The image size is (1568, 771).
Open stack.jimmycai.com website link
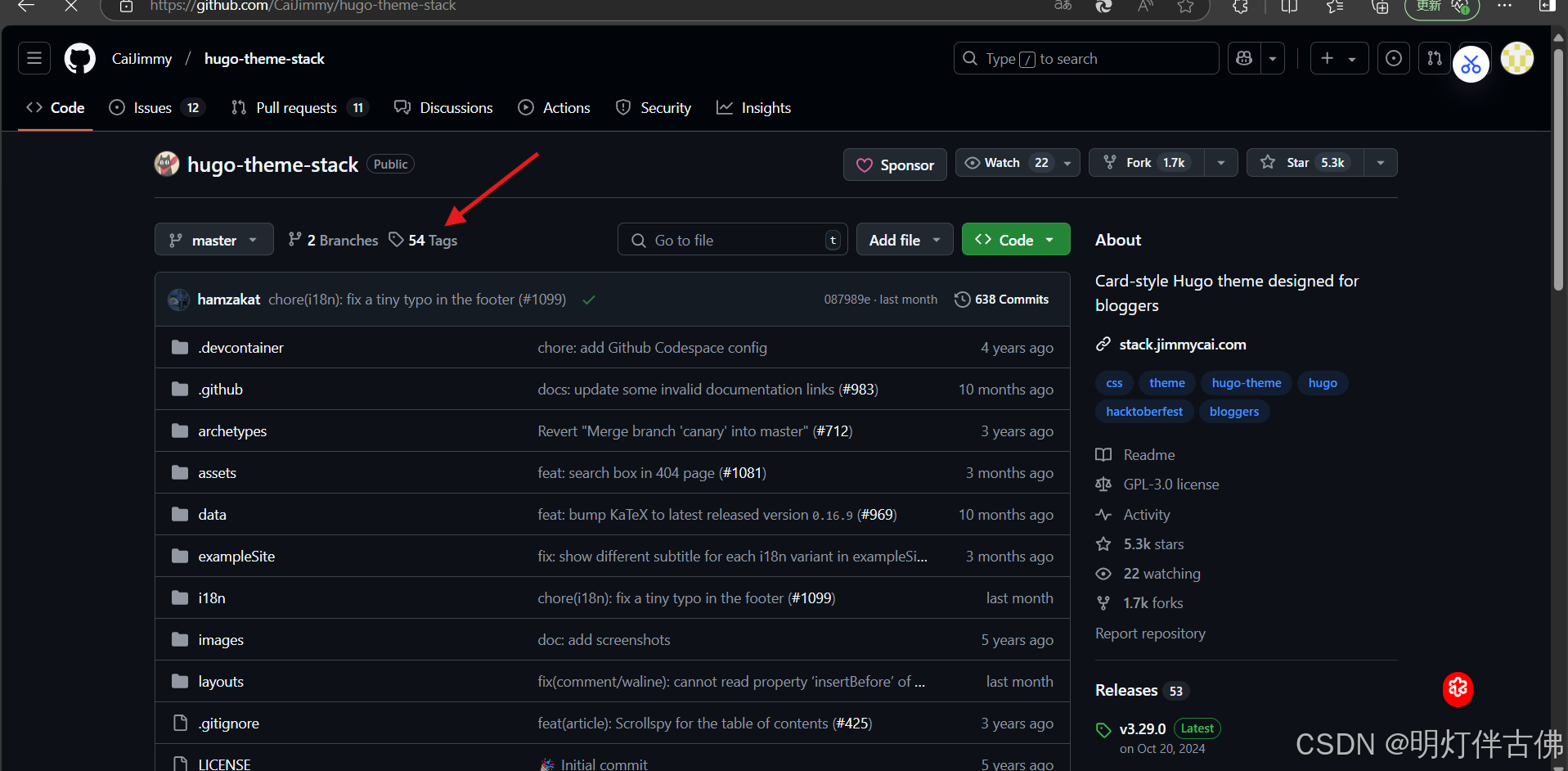click(1183, 345)
